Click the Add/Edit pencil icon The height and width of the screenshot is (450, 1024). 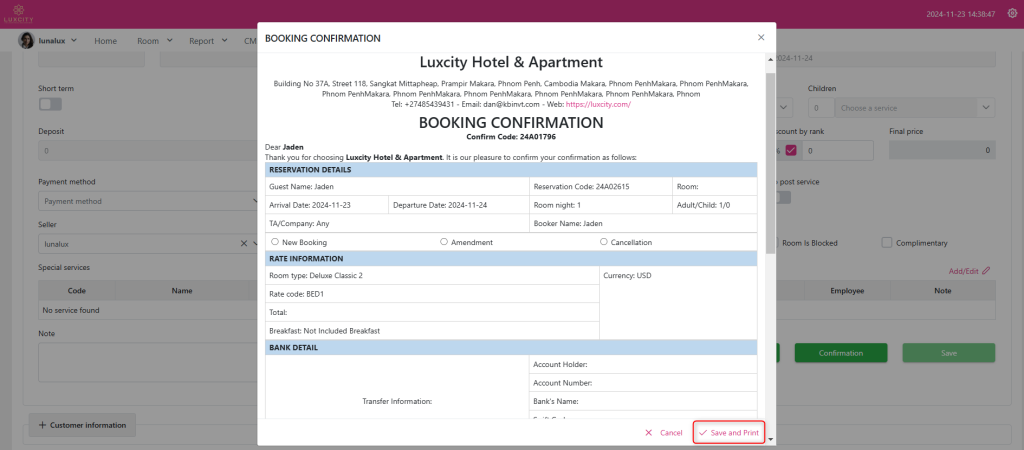[986, 270]
